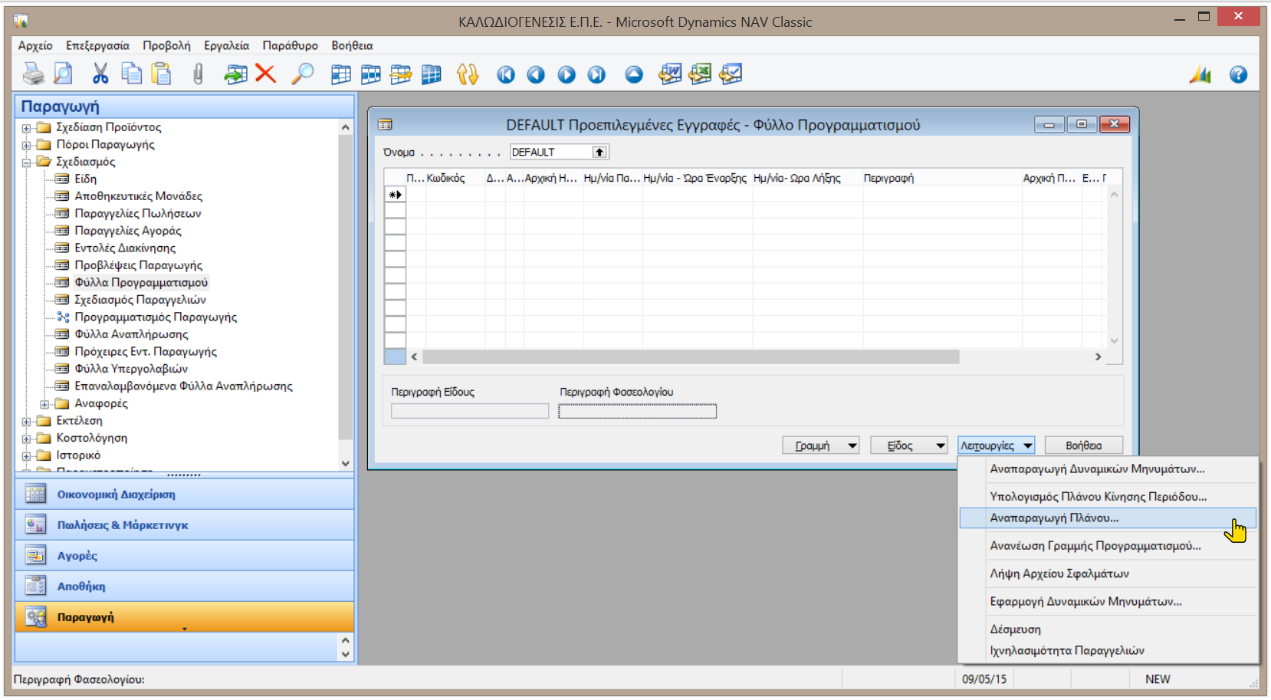Image resolution: width=1271 pixels, height=700 pixels.
Task: Open Είδη in the navigation tree
Action: pos(85,179)
